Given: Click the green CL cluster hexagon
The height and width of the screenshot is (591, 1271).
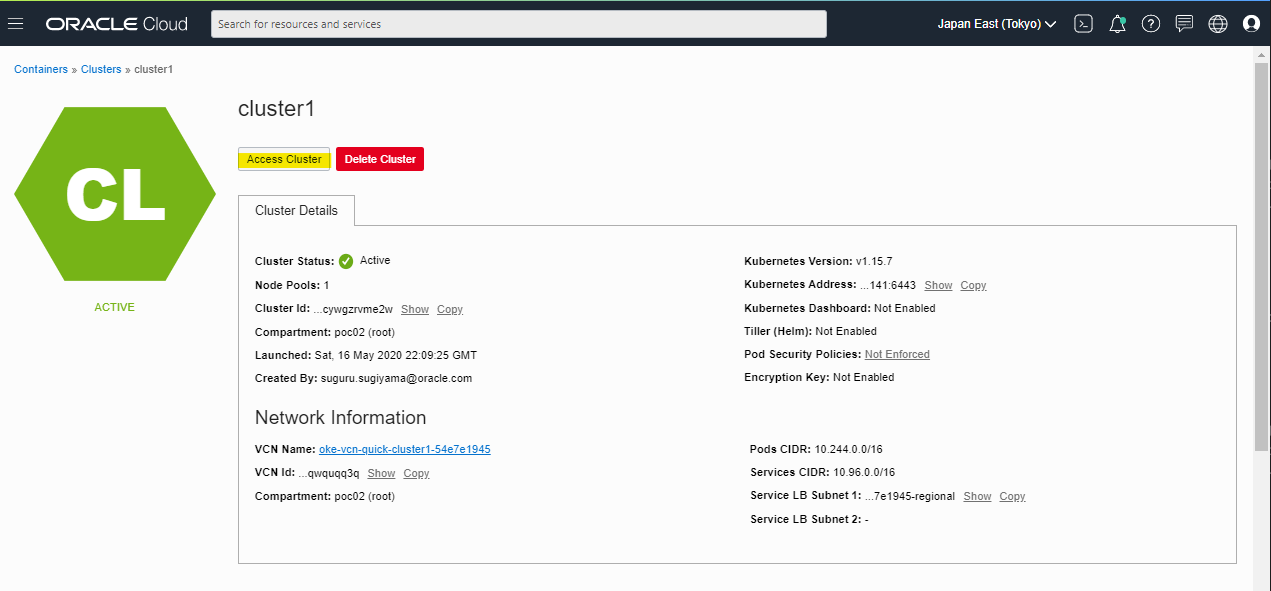Looking at the screenshot, I should 115,194.
